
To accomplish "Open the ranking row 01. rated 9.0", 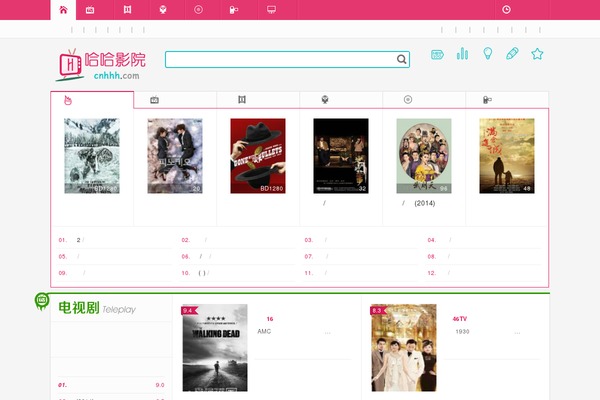I will pyautogui.click(x=111, y=385).
